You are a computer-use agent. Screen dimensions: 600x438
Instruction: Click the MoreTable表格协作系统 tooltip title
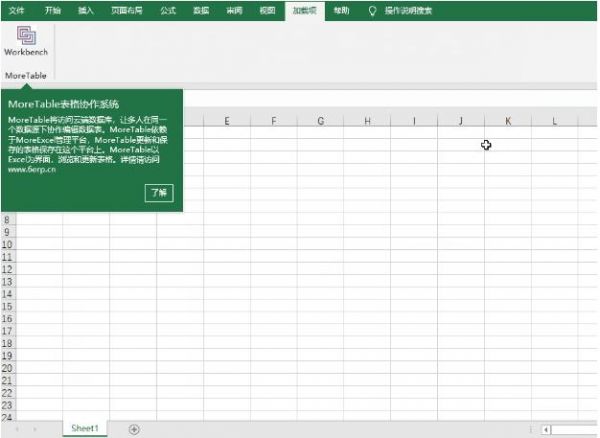[x=64, y=104]
